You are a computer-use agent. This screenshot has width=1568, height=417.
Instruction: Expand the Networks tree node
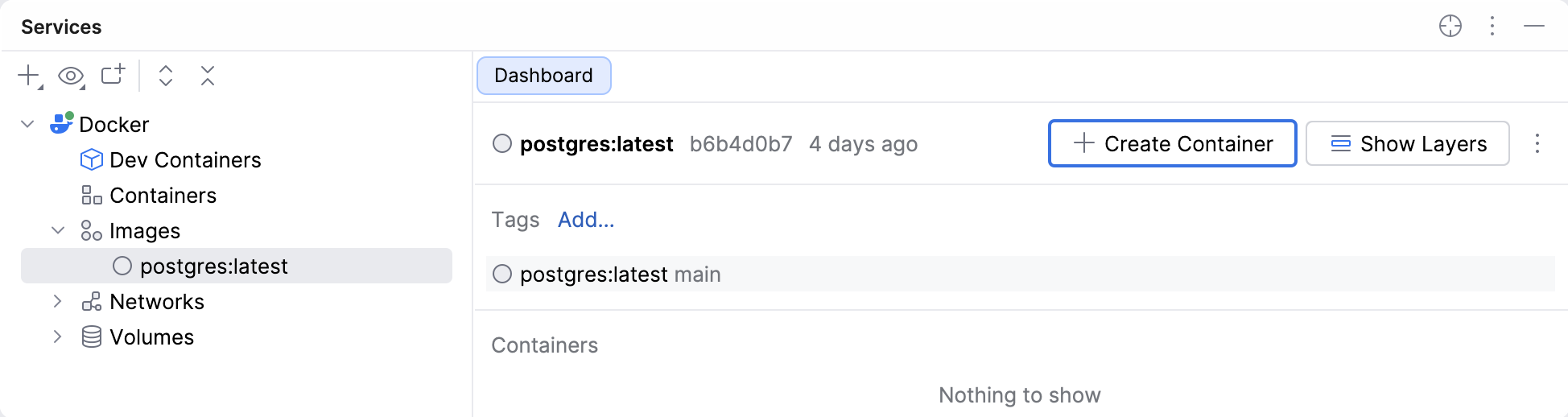point(58,302)
